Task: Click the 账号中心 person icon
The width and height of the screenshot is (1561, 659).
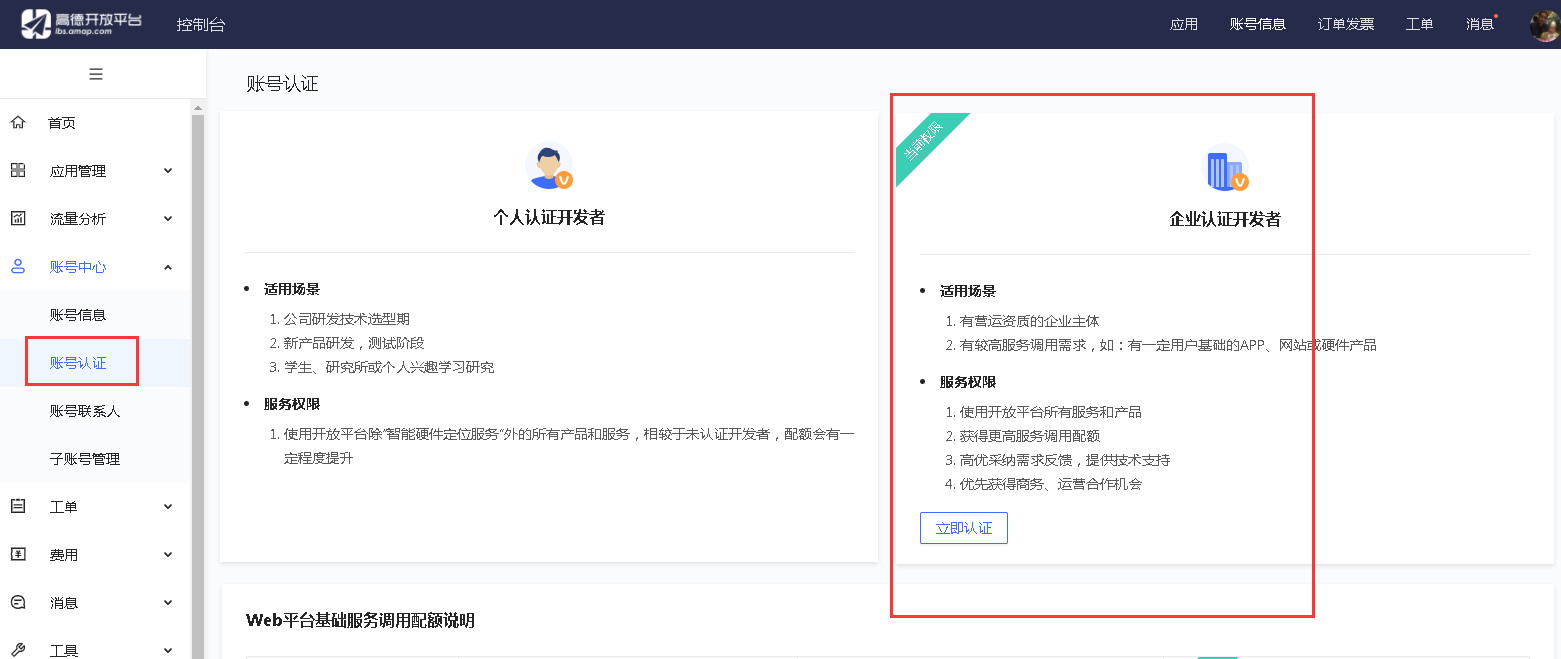Action: click(x=18, y=267)
